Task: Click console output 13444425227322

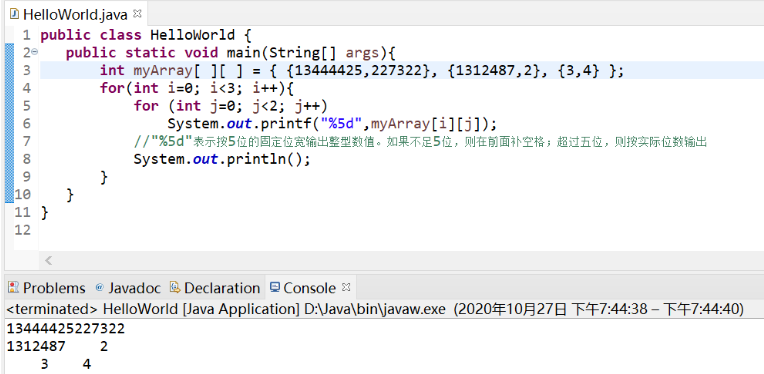Action: [x=66, y=329]
